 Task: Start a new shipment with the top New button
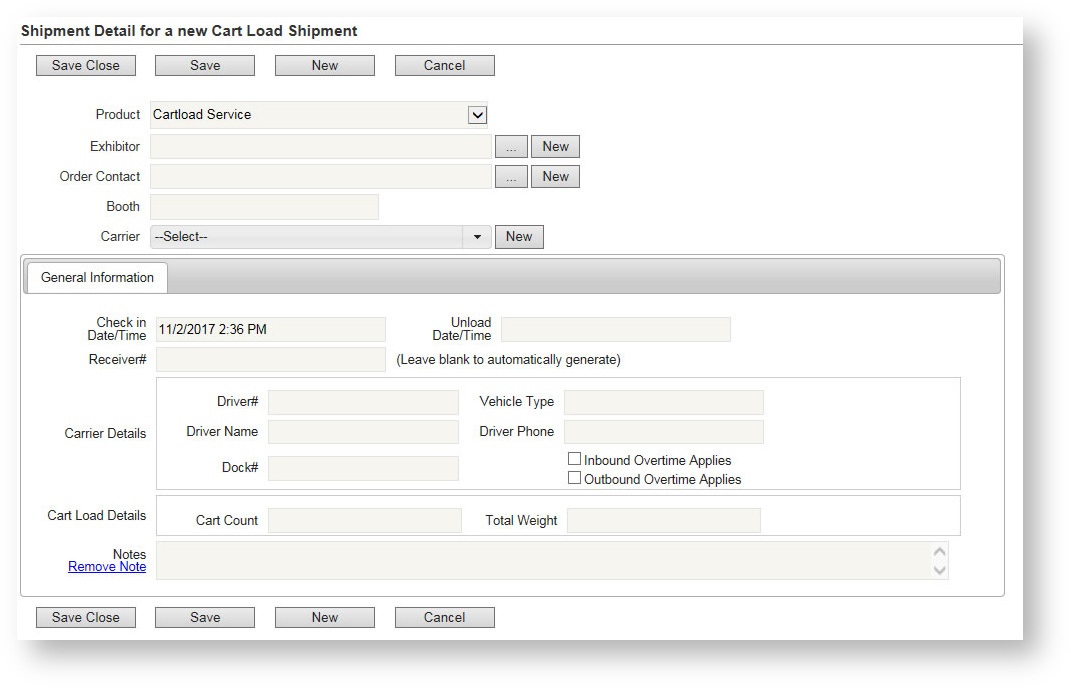tap(324, 64)
